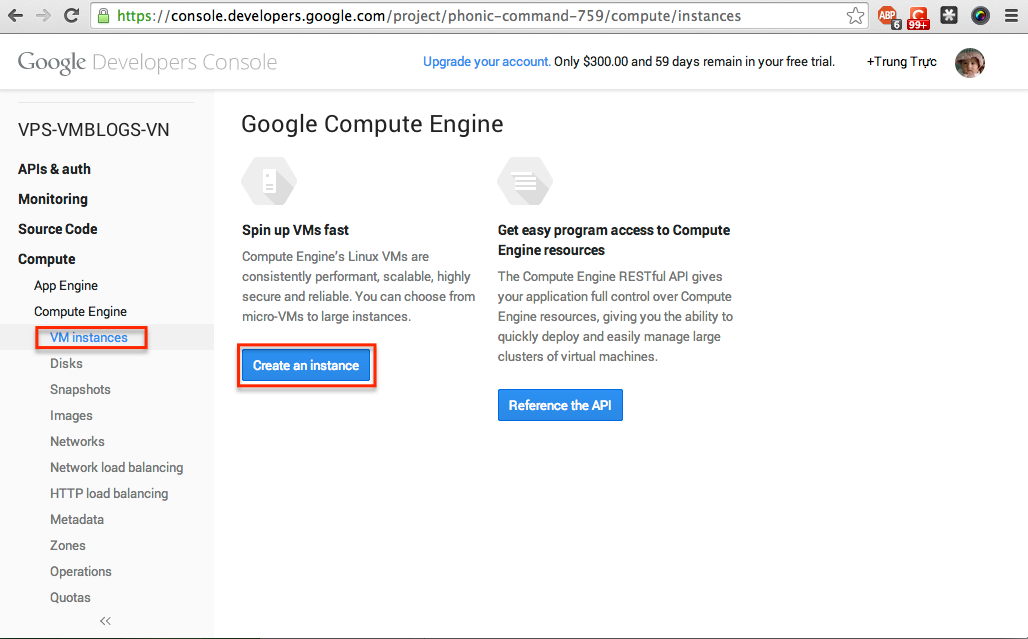Click the colorful circle extension icon
Viewport: 1028px width, 639px height.
tap(981, 16)
